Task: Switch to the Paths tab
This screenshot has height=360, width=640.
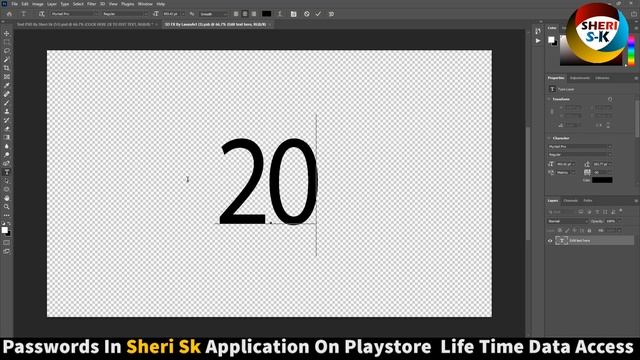Action: click(588, 201)
